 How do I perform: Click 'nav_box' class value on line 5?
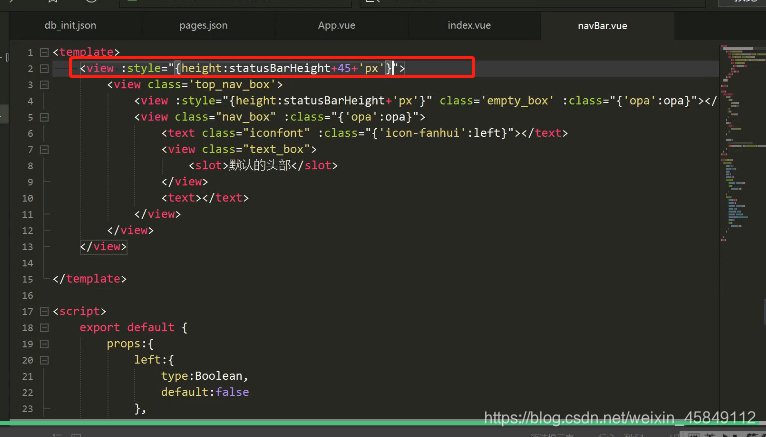[246, 117]
